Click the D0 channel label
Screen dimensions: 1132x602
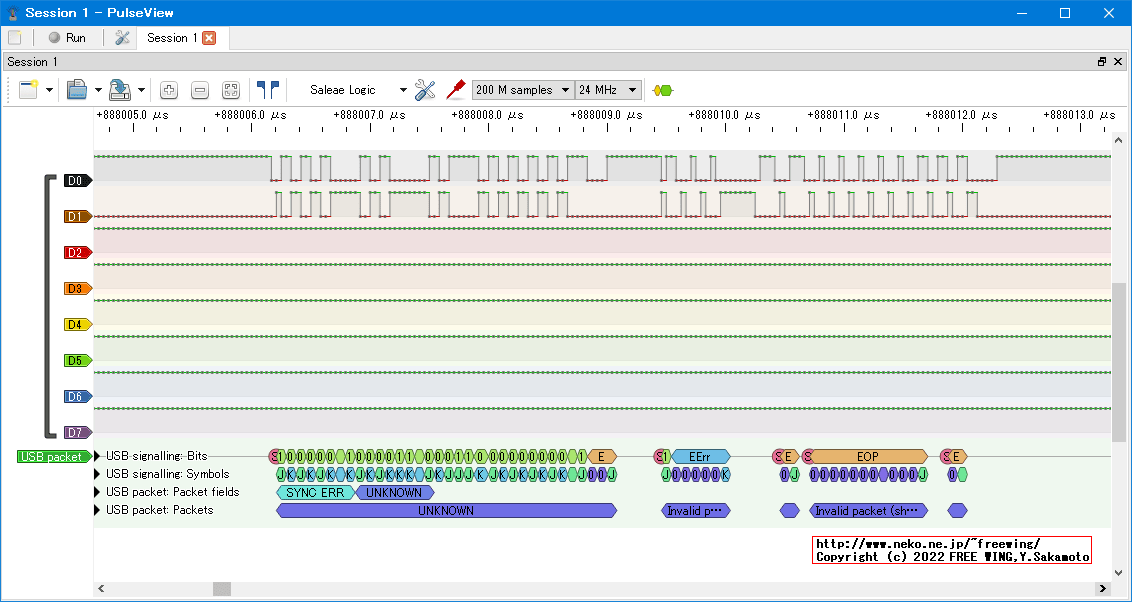(x=77, y=181)
